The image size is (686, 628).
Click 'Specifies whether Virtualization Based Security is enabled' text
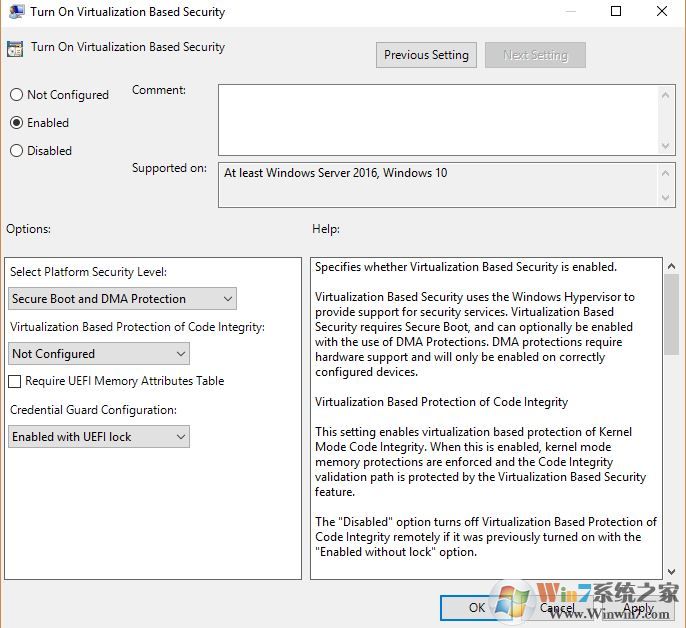tap(466, 267)
